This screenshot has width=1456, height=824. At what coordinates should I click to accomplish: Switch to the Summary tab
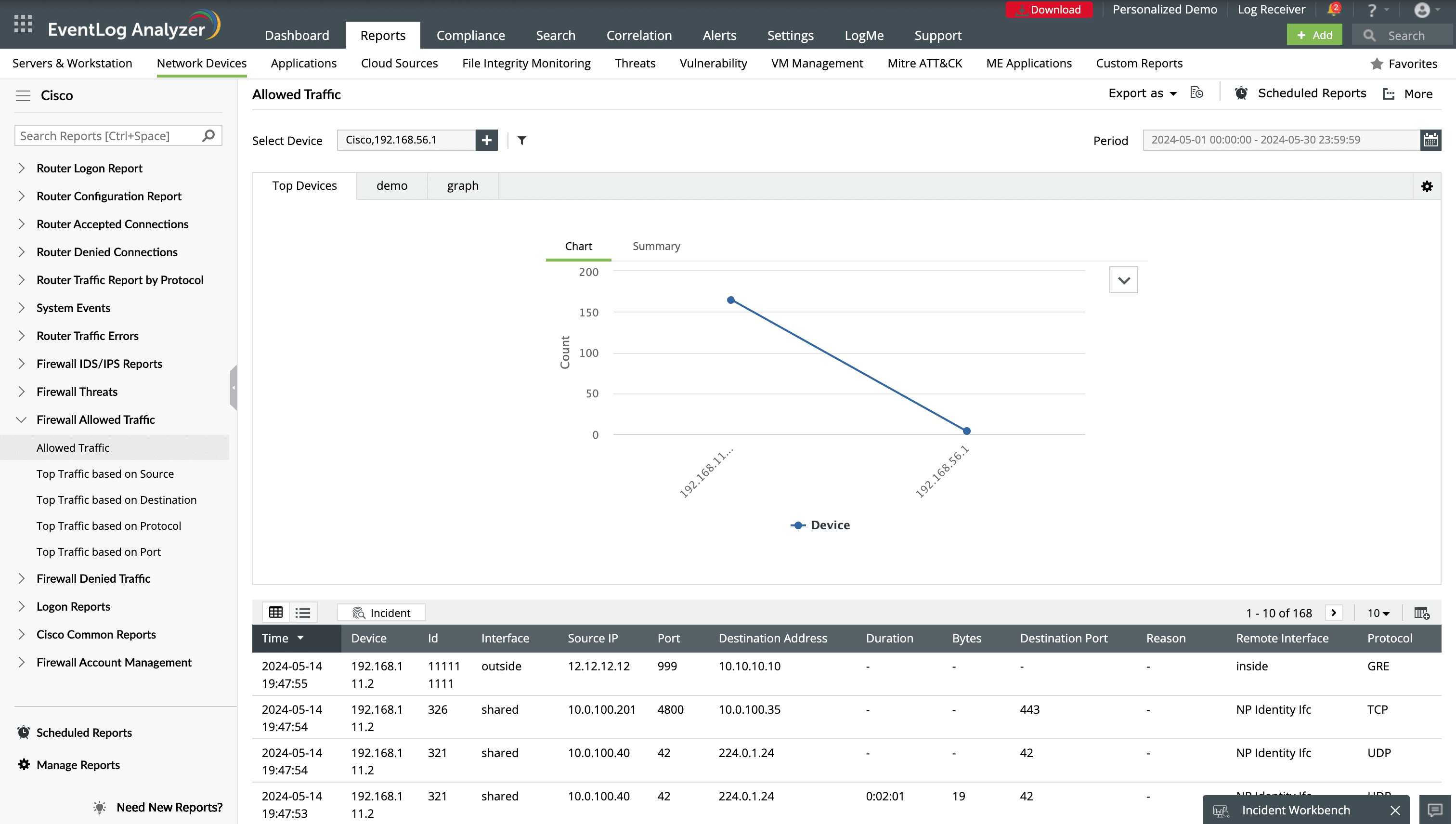click(656, 246)
